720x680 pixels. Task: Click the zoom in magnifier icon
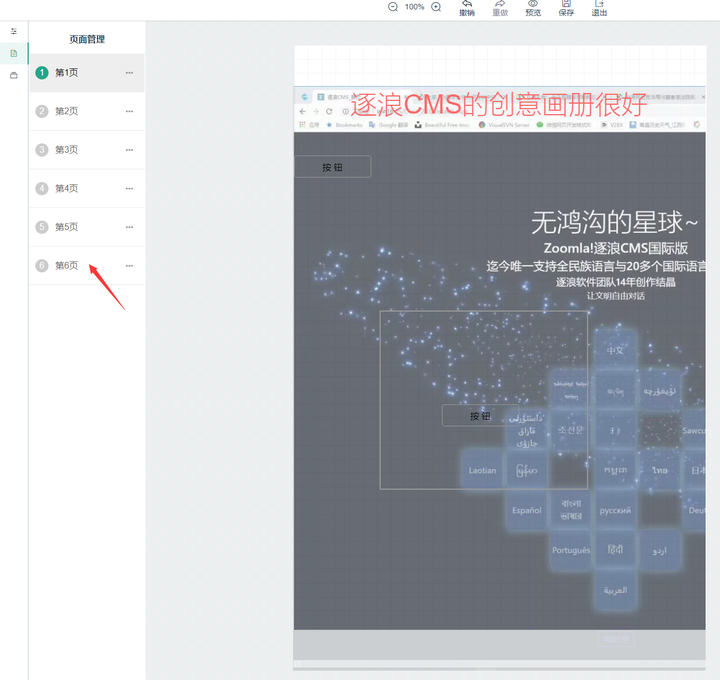(x=436, y=7)
